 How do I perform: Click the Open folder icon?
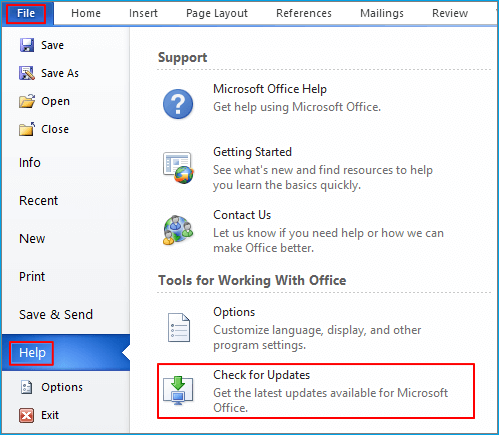point(27,101)
